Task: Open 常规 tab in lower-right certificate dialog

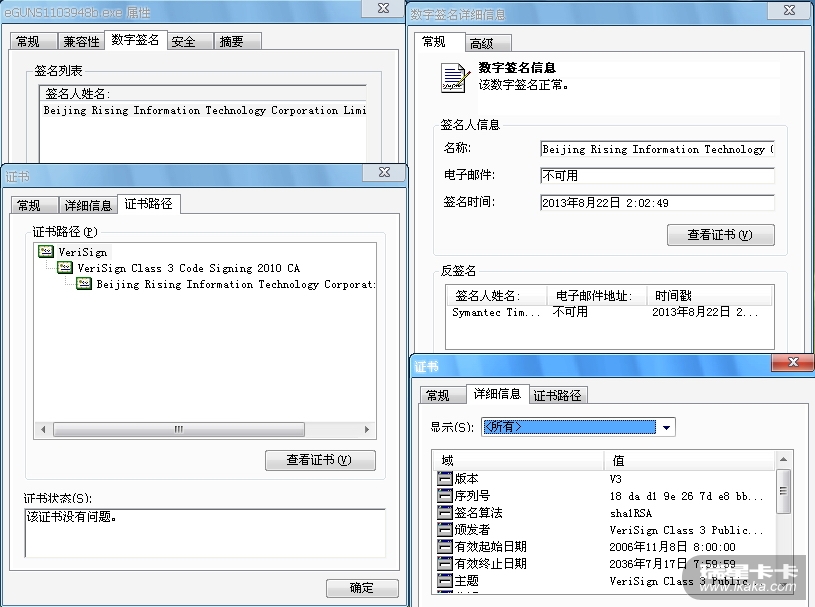Action: click(443, 395)
